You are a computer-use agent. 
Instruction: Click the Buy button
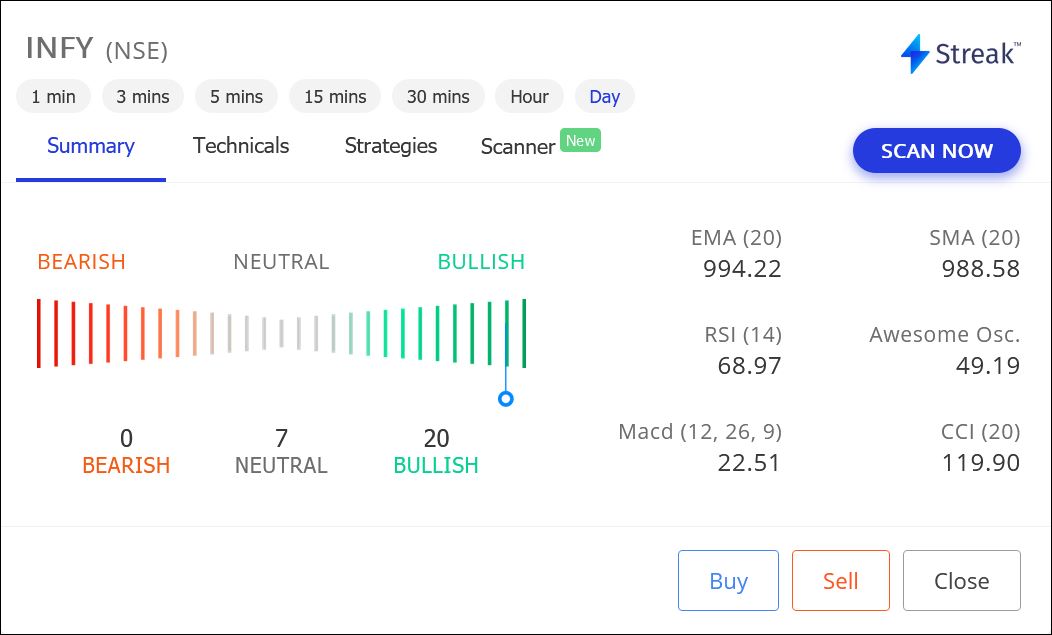coord(728,581)
